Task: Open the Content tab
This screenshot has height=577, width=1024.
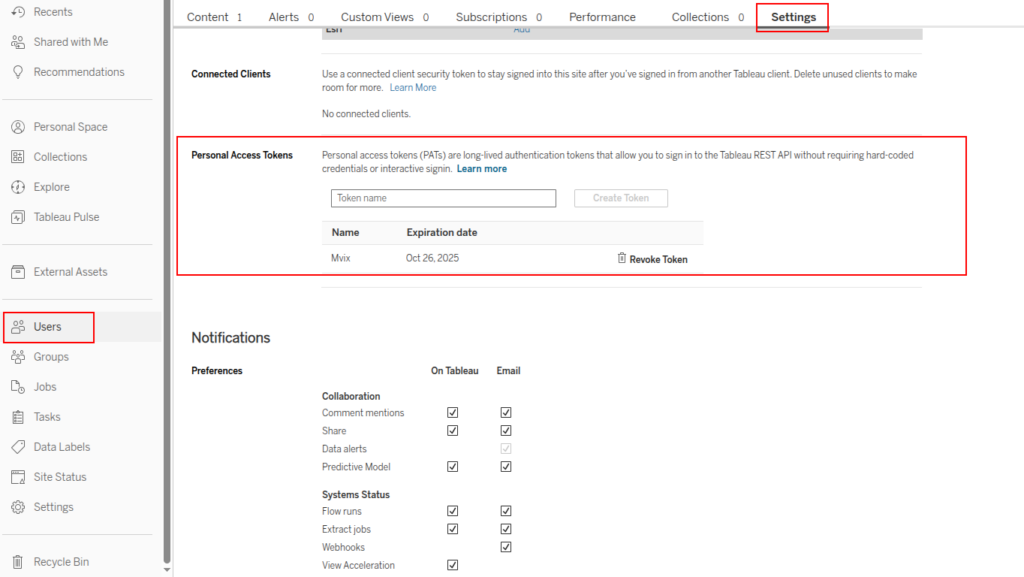Action: (x=214, y=17)
